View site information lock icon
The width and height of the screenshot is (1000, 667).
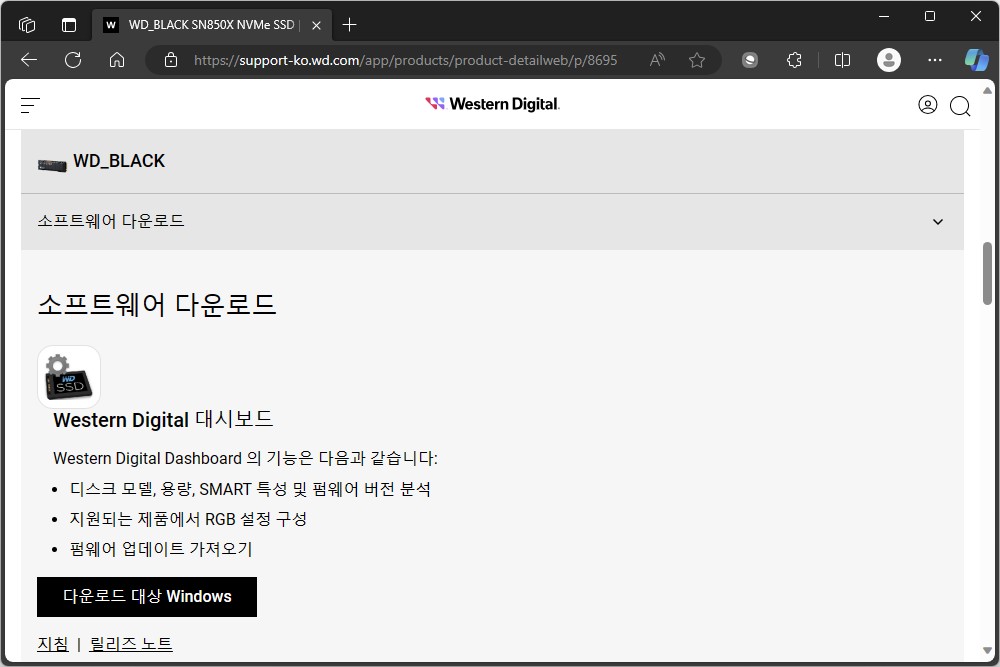[x=171, y=60]
